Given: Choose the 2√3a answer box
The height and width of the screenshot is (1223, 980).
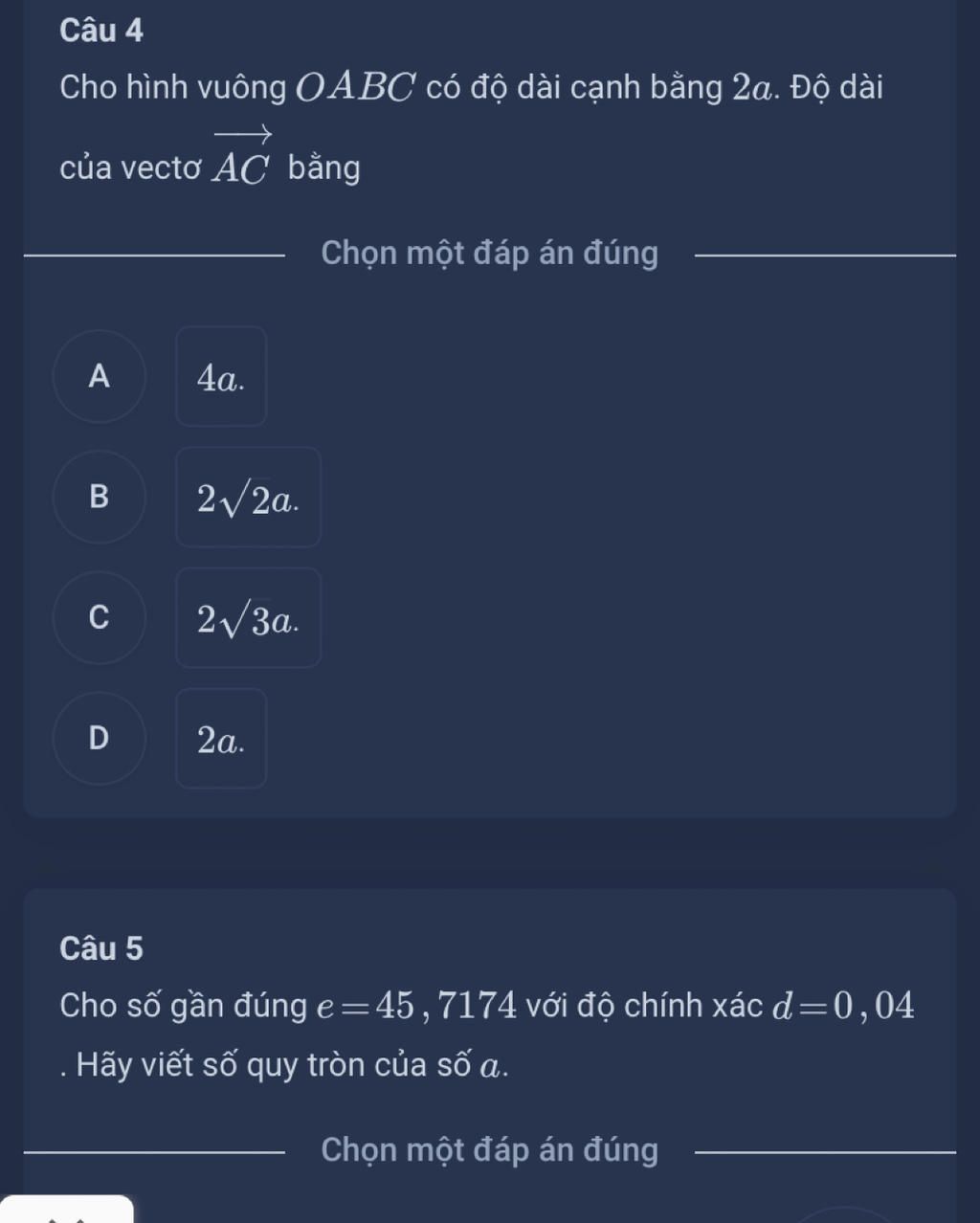Looking at the screenshot, I should click(248, 618).
